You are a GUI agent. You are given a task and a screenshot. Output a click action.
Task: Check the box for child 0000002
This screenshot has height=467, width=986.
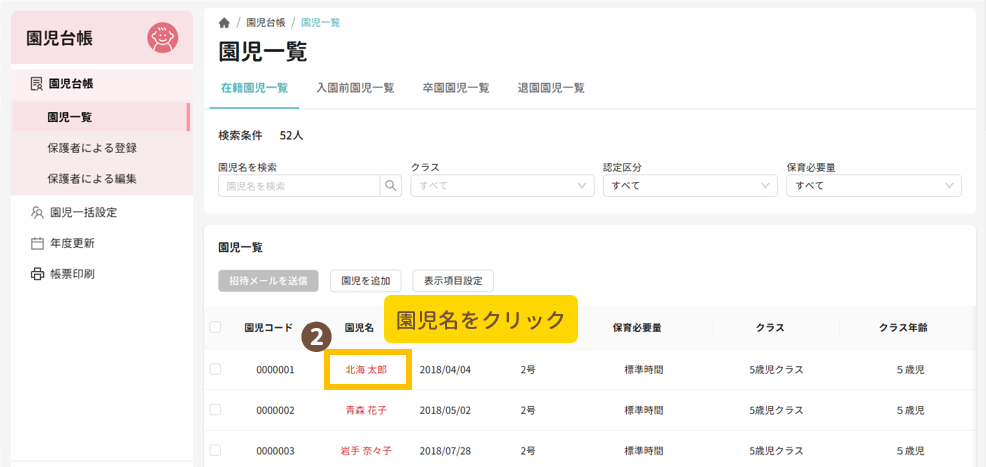coord(215,410)
